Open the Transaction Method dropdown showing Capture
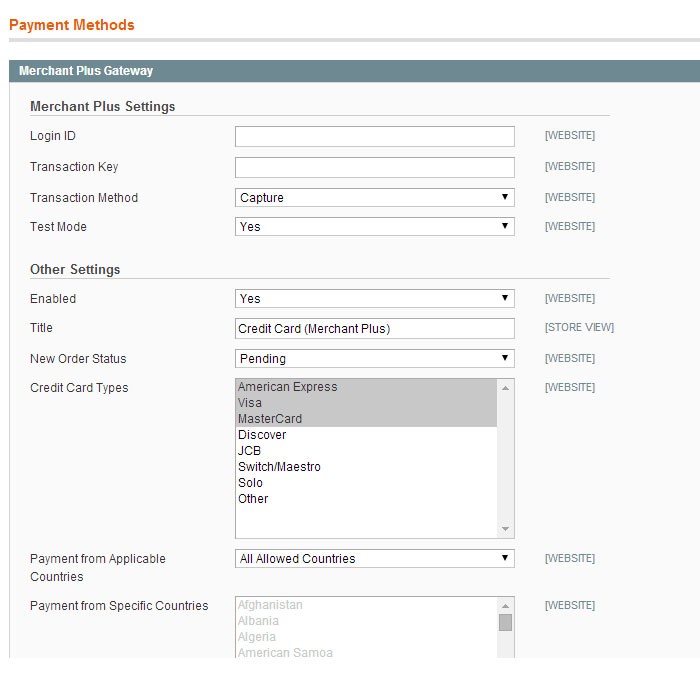The width and height of the screenshot is (700, 680). click(x=375, y=197)
